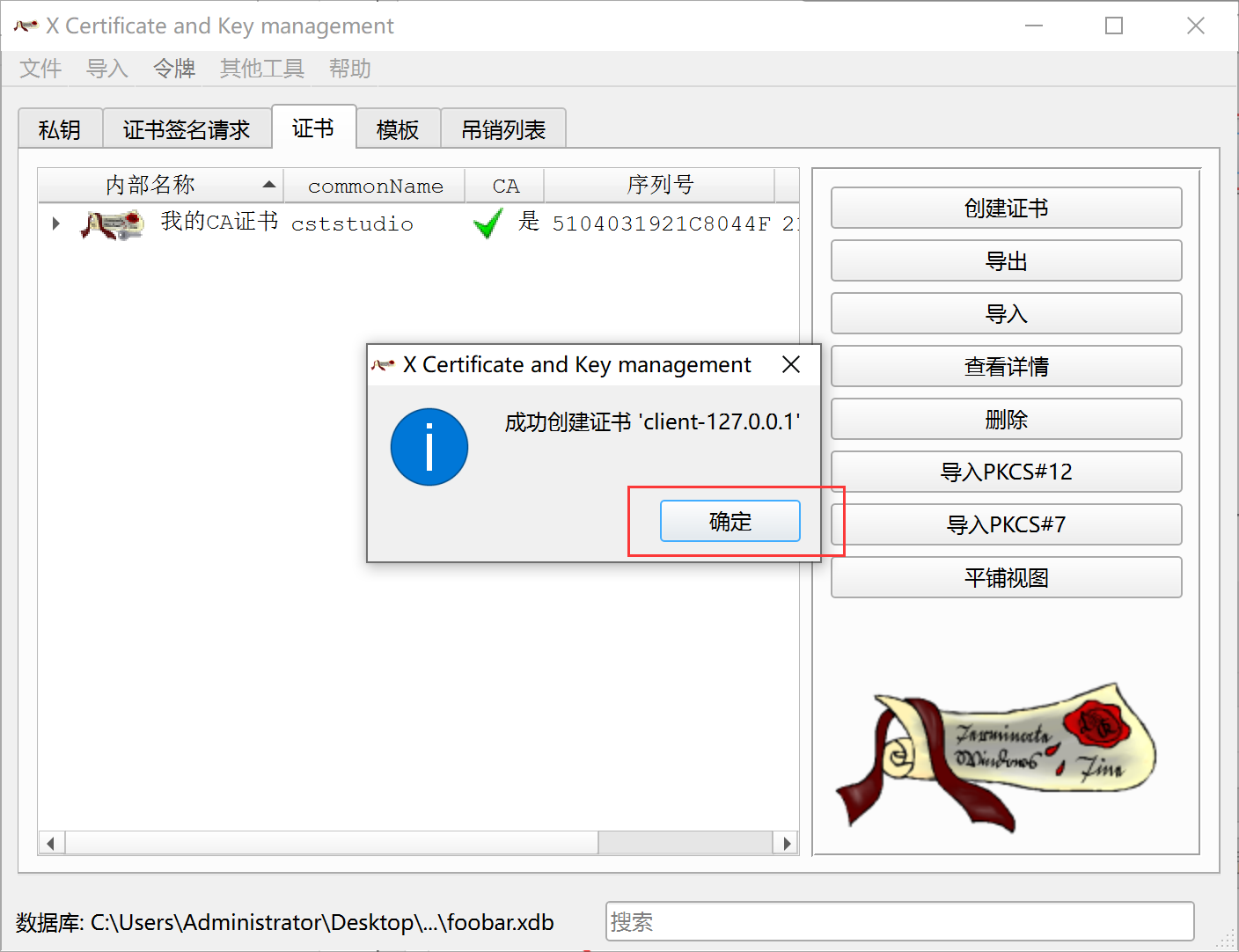Click the 导入 button in right panel
1239x952 pixels.
tap(1006, 313)
